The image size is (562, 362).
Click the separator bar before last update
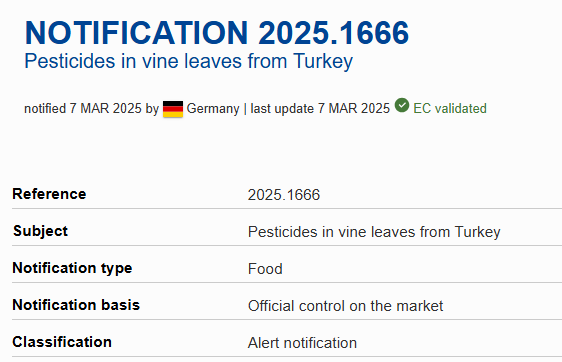(245, 109)
